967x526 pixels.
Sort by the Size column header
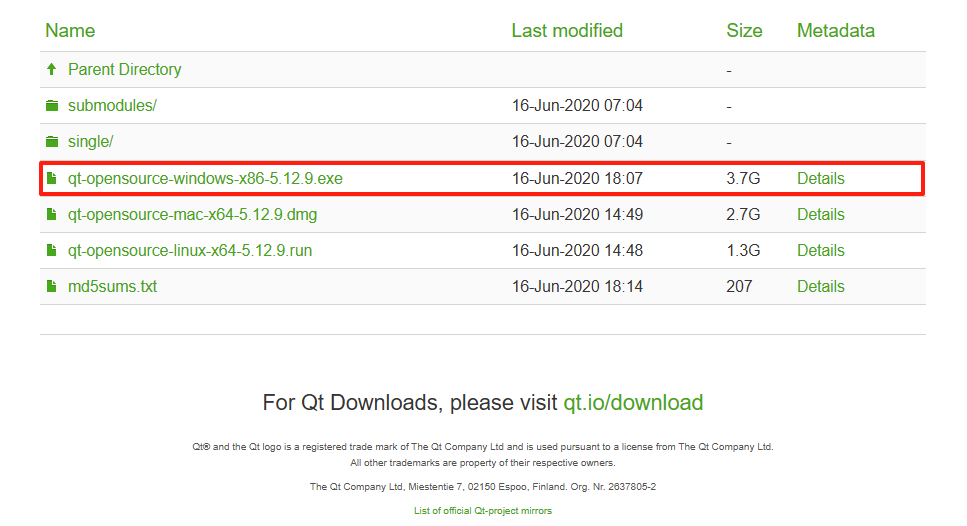[x=744, y=30]
